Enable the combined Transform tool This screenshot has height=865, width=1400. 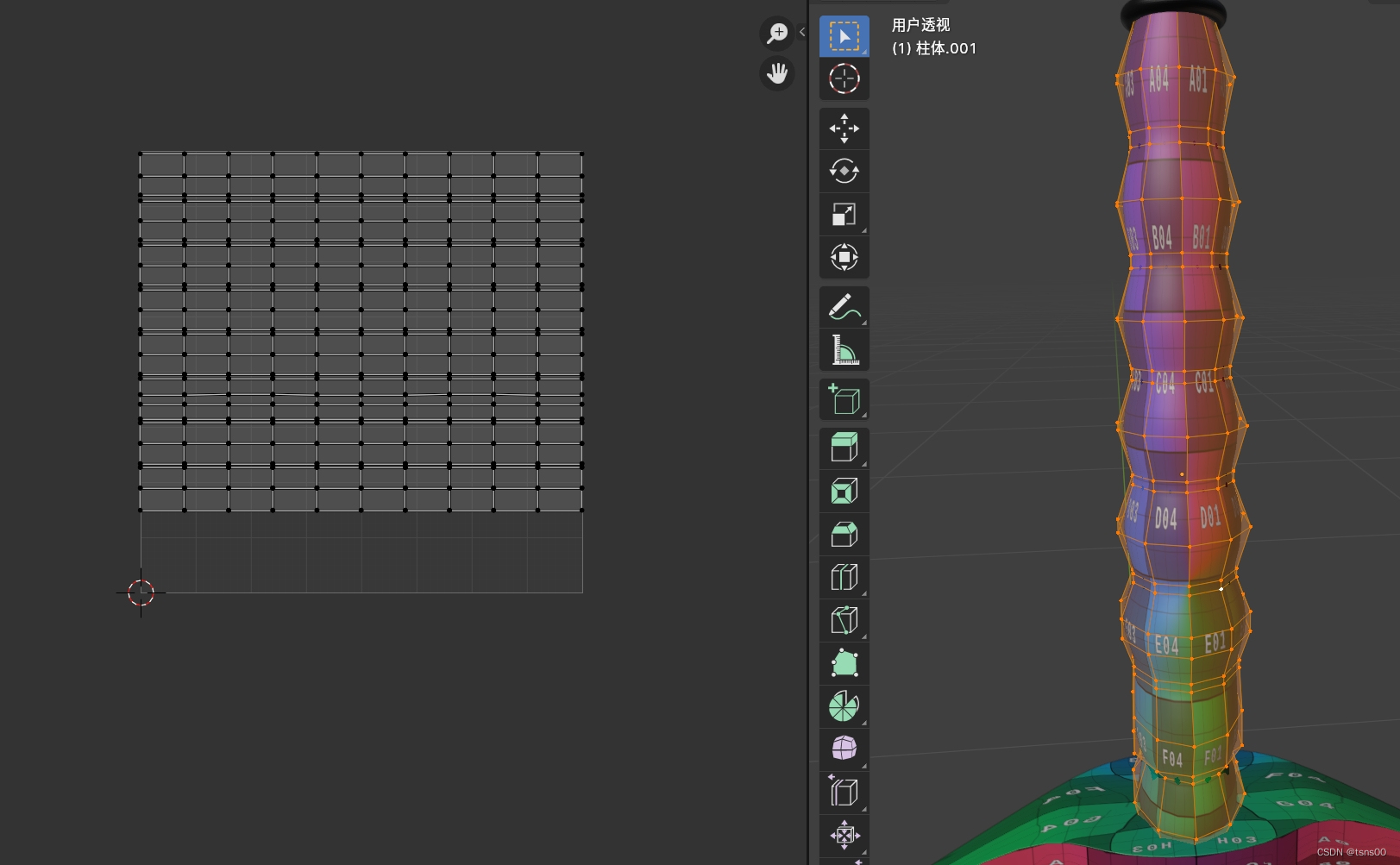844,257
